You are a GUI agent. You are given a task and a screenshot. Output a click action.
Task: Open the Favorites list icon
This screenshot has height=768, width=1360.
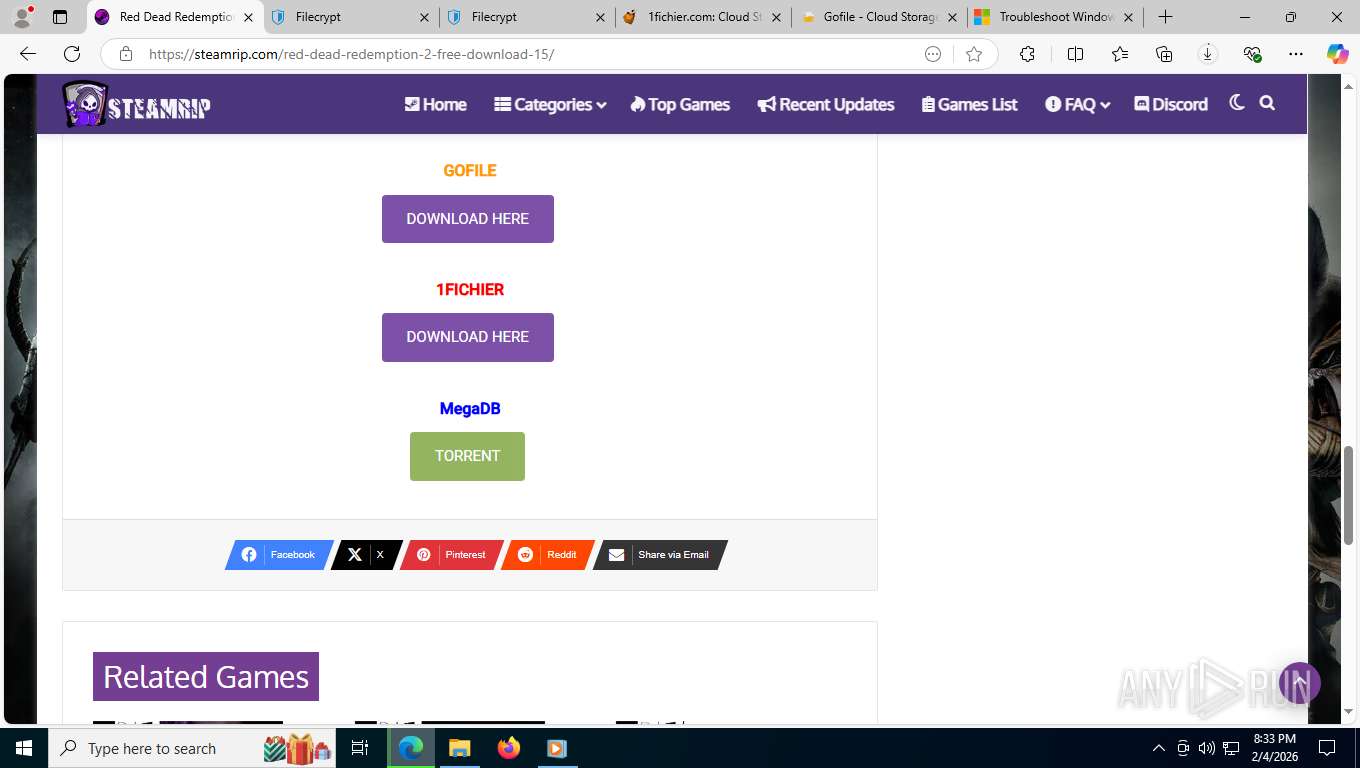(x=1119, y=54)
